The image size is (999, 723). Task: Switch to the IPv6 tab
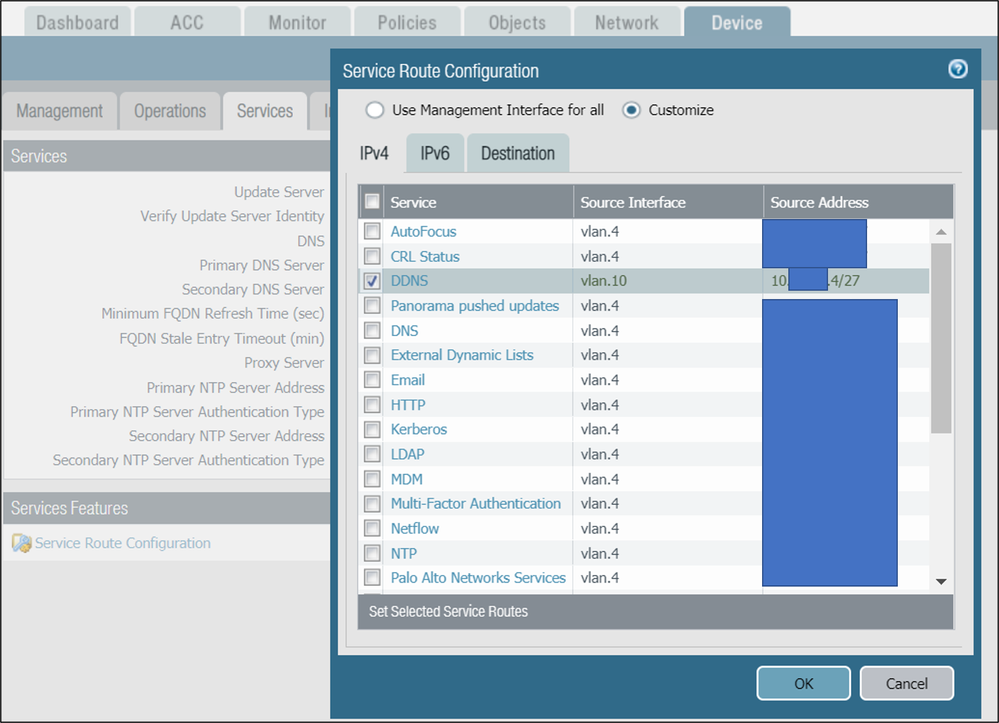[x=435, y=154]
